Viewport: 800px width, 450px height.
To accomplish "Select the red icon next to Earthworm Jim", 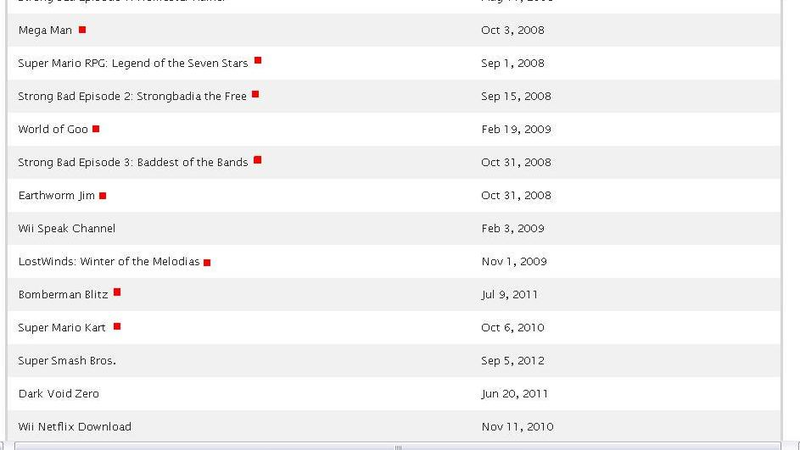I will click(x=103, y=195).
